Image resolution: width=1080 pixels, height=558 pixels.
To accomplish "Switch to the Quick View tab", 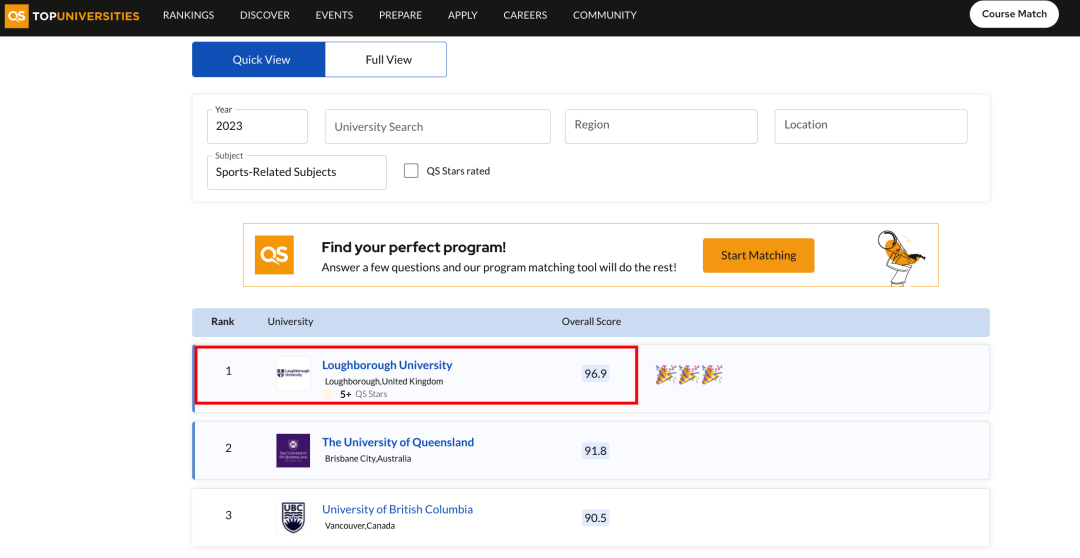I will click(259, 59).
